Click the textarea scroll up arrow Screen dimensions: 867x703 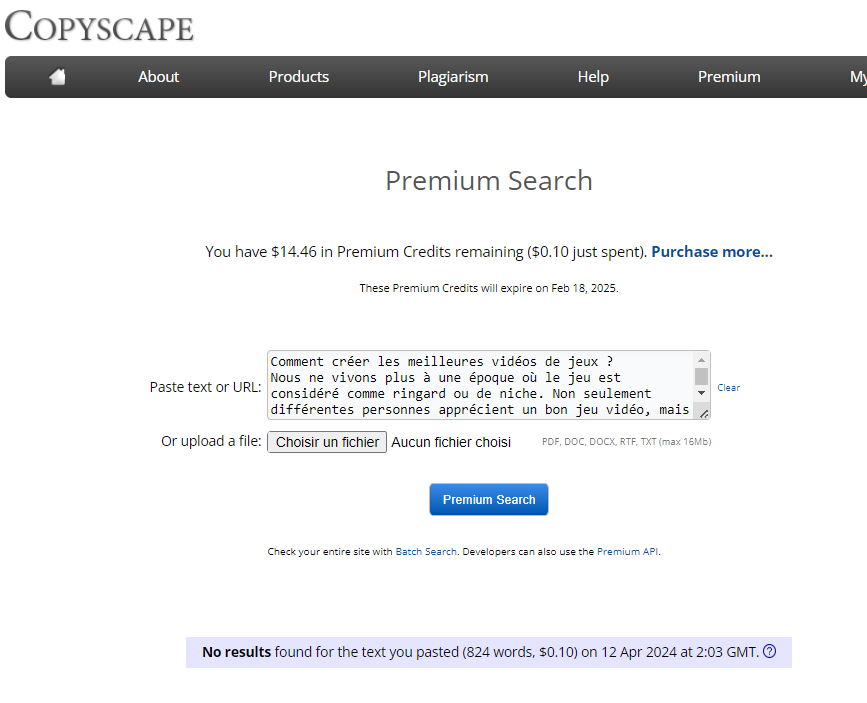[701, 360]
